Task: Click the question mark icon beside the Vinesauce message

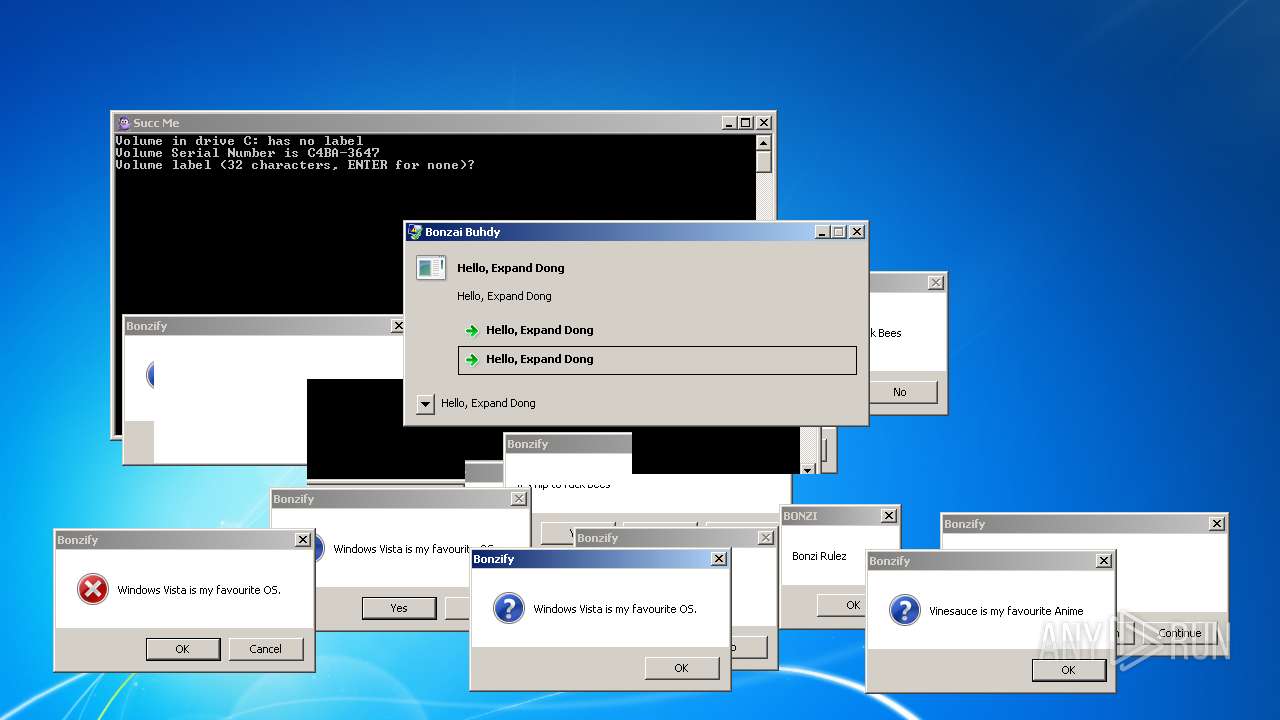Action: pos(904,611)
